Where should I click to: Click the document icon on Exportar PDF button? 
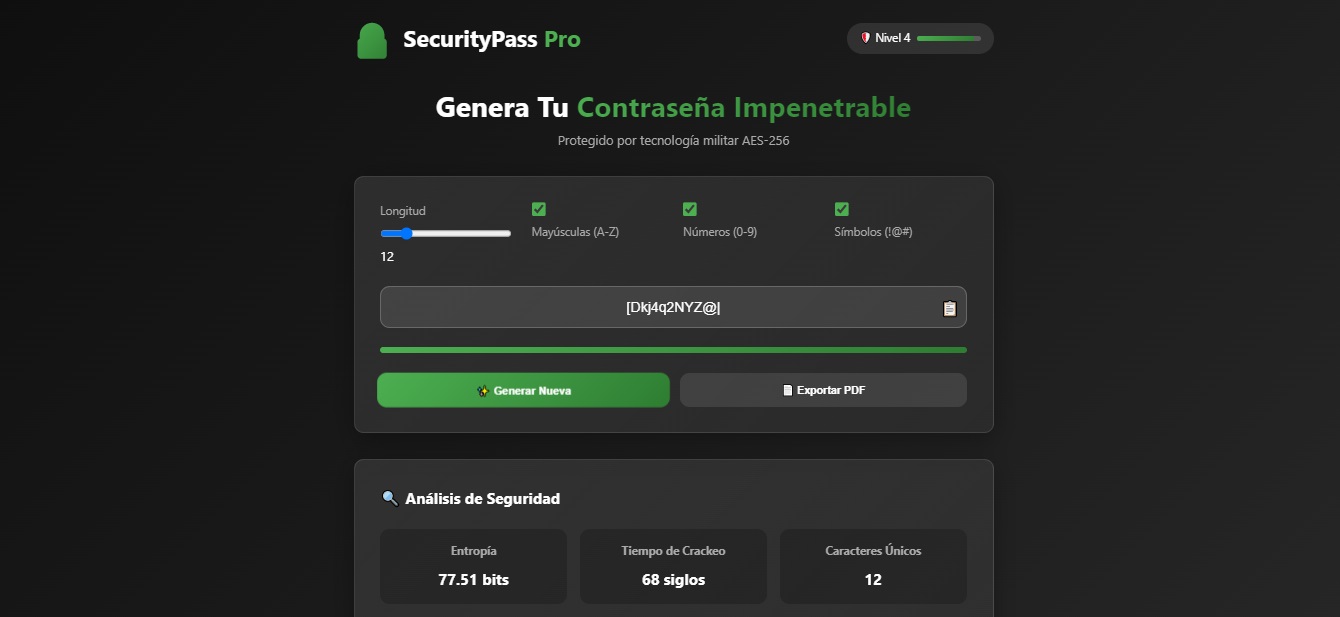click(x=787, y=390)
